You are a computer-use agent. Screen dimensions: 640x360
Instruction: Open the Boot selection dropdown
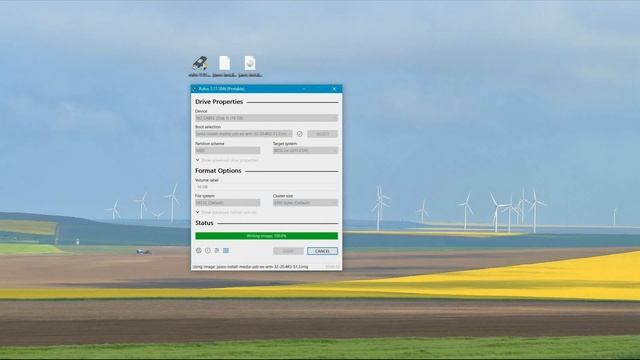pyautogui.click(x=244, y=134)
